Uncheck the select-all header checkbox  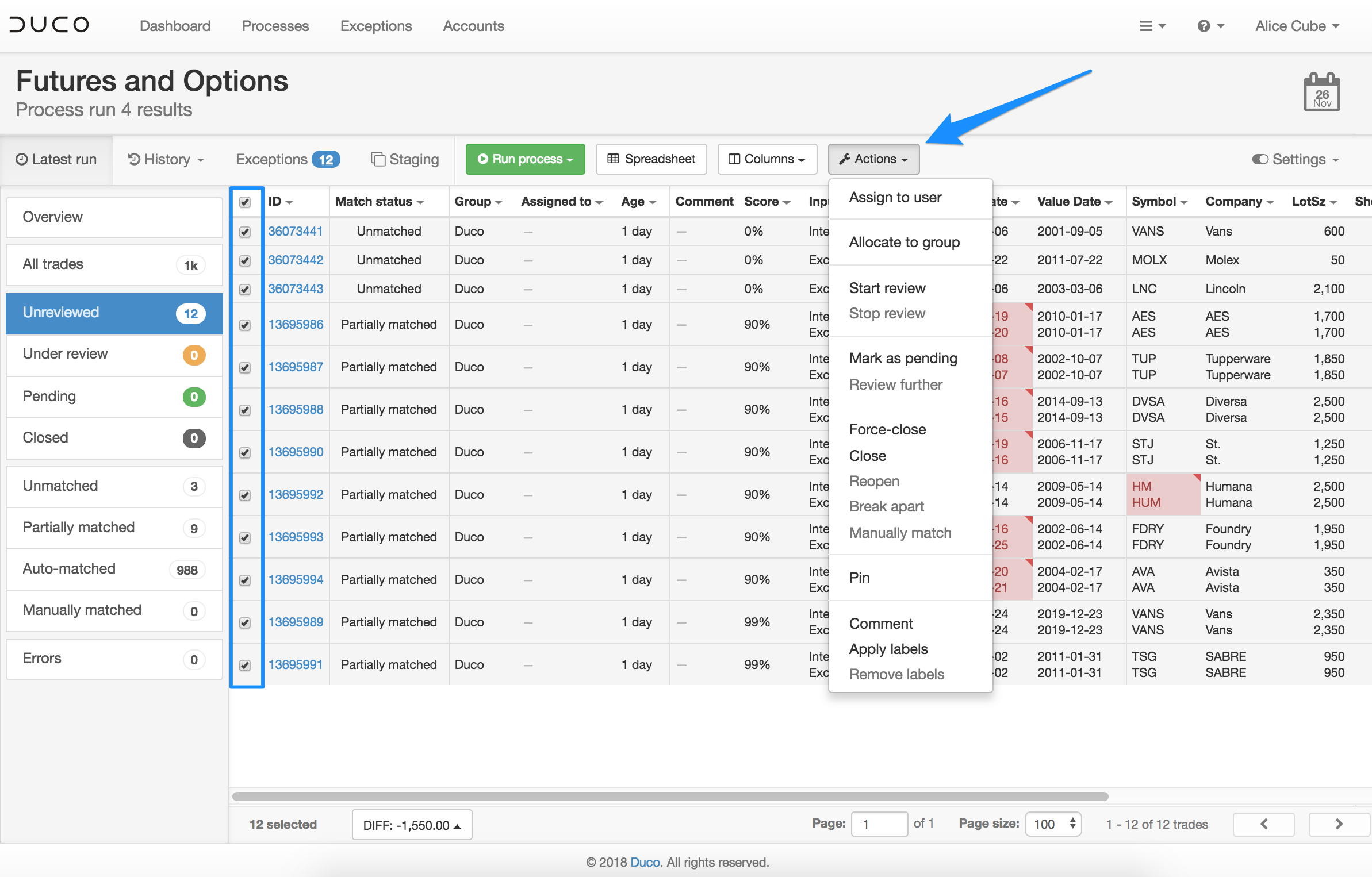click(245, 202)
